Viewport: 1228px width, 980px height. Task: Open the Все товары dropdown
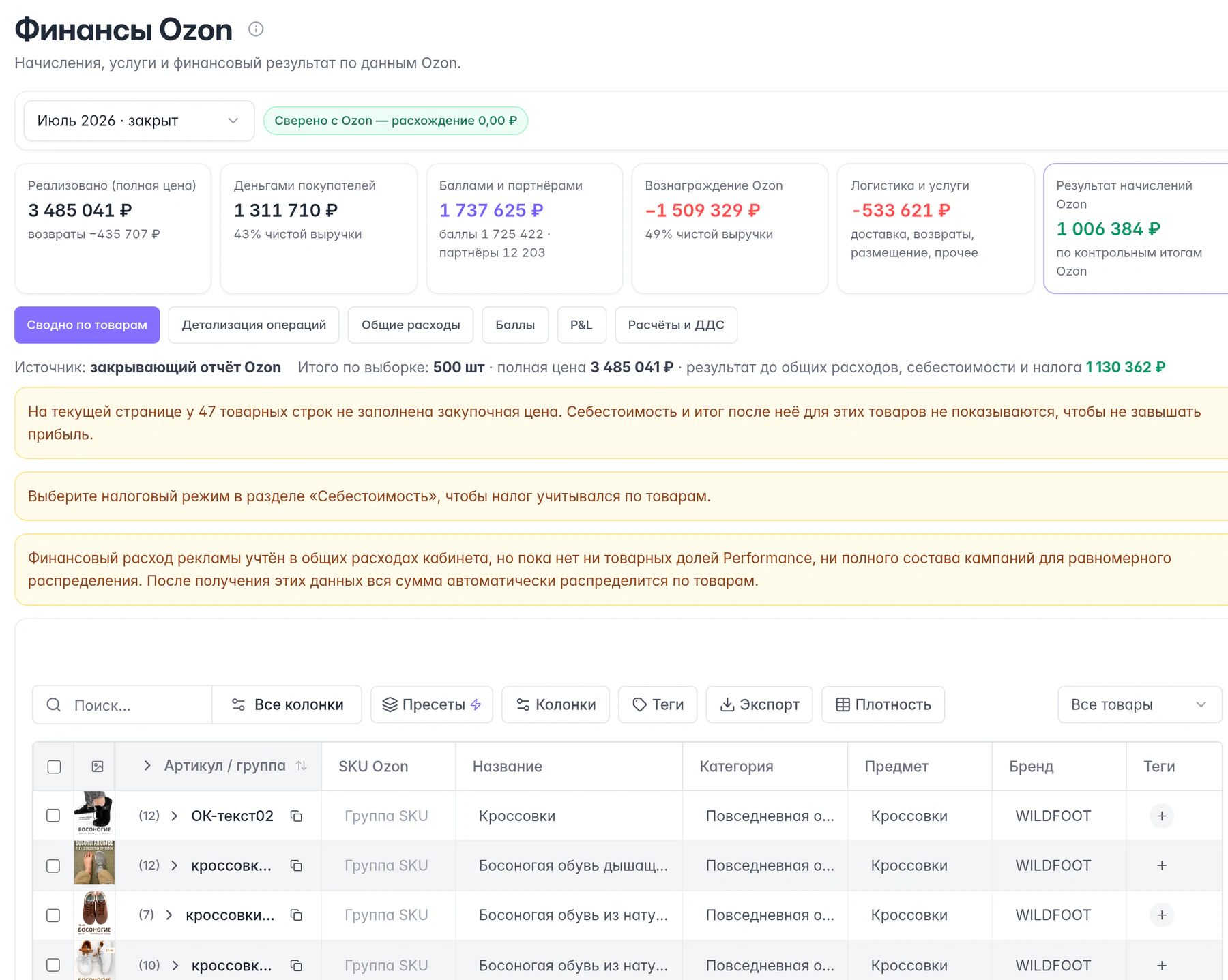[x=1139, y=704]
